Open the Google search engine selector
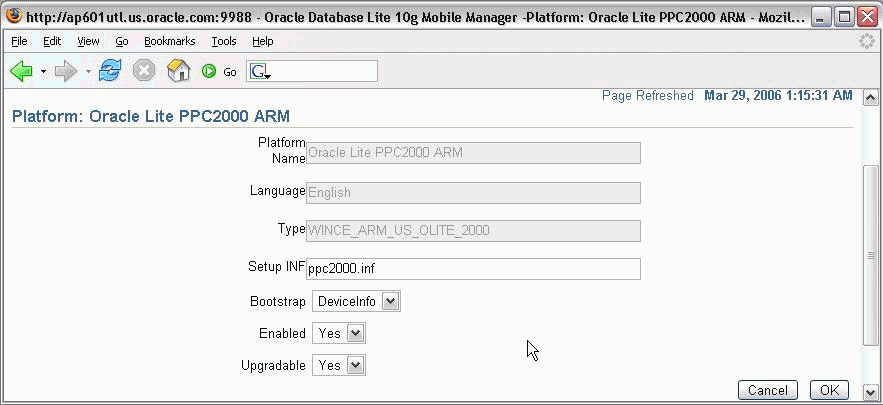The height and width of the screenshot is (405, 883). point(260,72)
